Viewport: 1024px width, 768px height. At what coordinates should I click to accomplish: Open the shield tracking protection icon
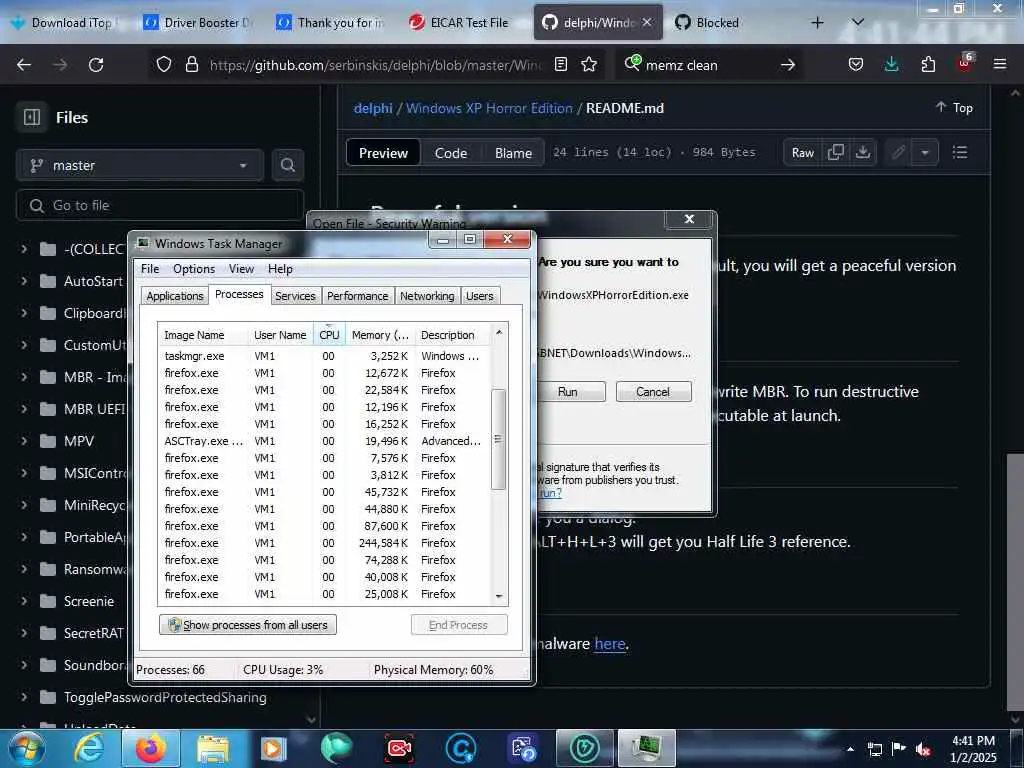click(x=164, y=64)
